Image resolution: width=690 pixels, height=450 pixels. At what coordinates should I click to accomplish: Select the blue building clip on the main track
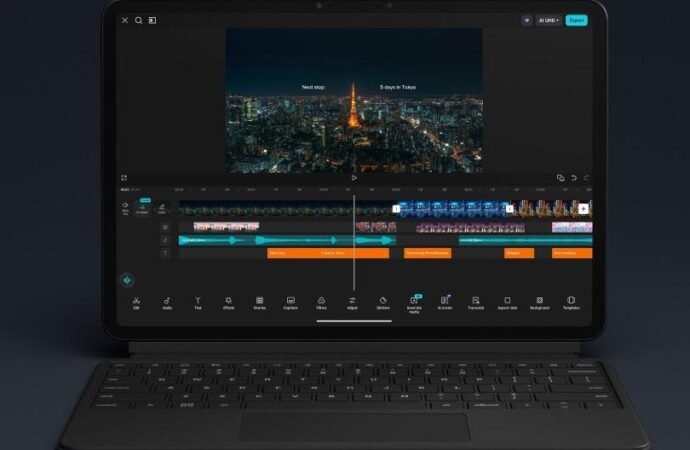453,209
